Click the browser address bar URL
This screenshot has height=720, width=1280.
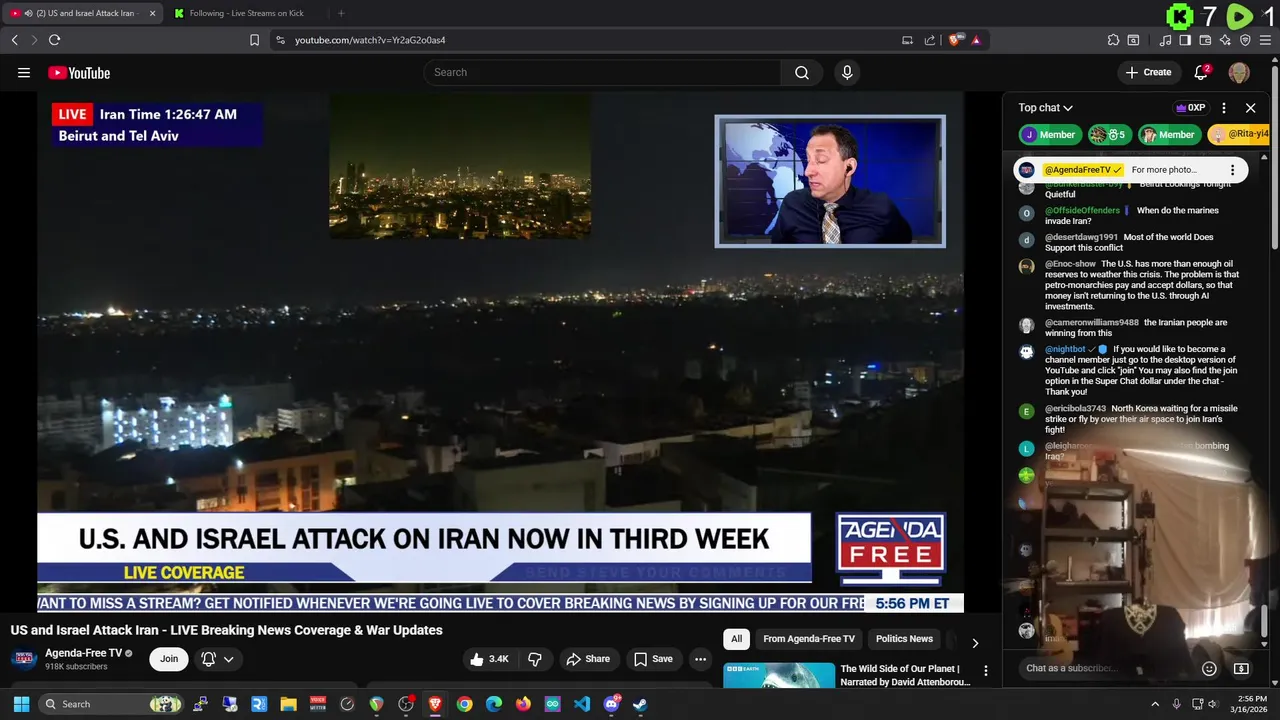[x=370, y=40]
